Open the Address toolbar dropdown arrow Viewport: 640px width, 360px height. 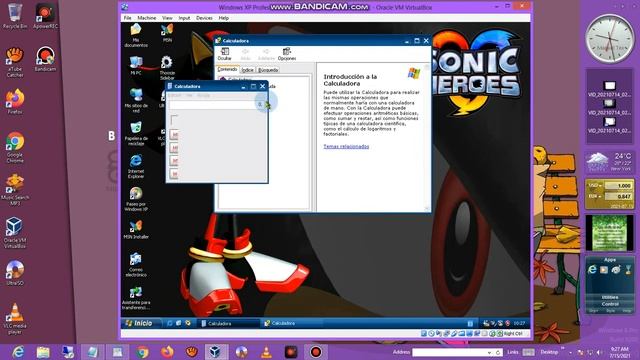click(489, 352)
